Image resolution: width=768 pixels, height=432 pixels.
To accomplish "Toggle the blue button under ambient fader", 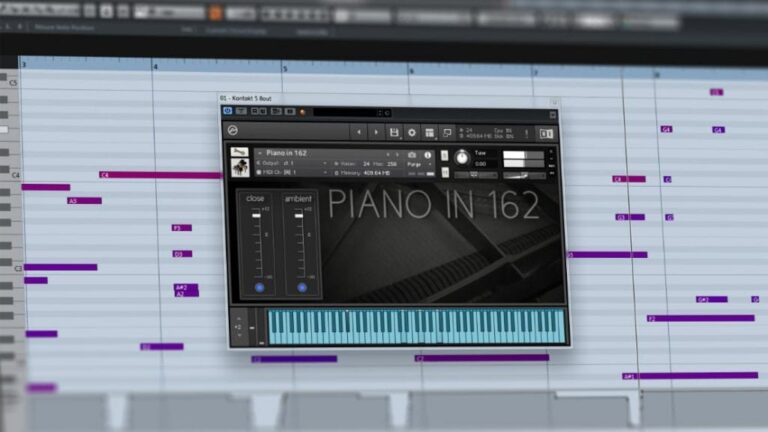I will pos(302,288).
